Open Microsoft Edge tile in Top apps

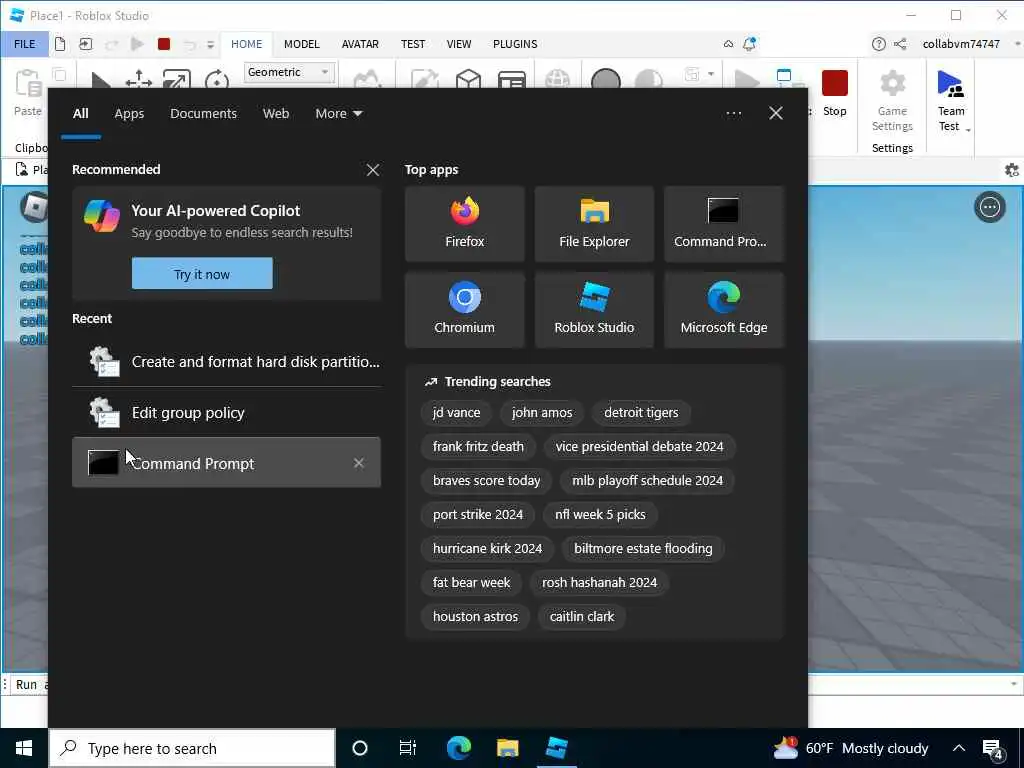pyautogui.click(x=724, y=310)
